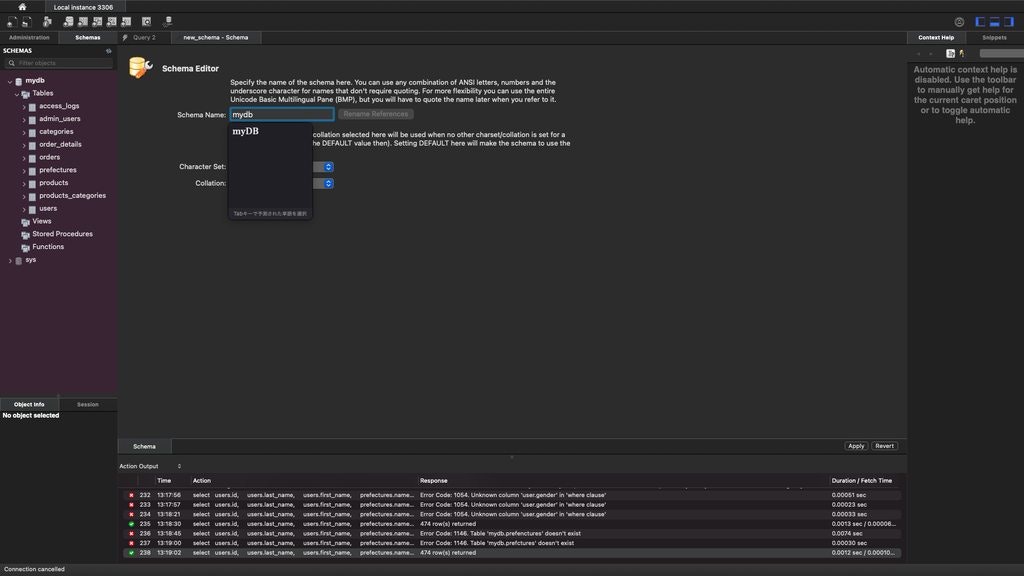Click the lightning icon on Query 2 tab

[125, 37]
